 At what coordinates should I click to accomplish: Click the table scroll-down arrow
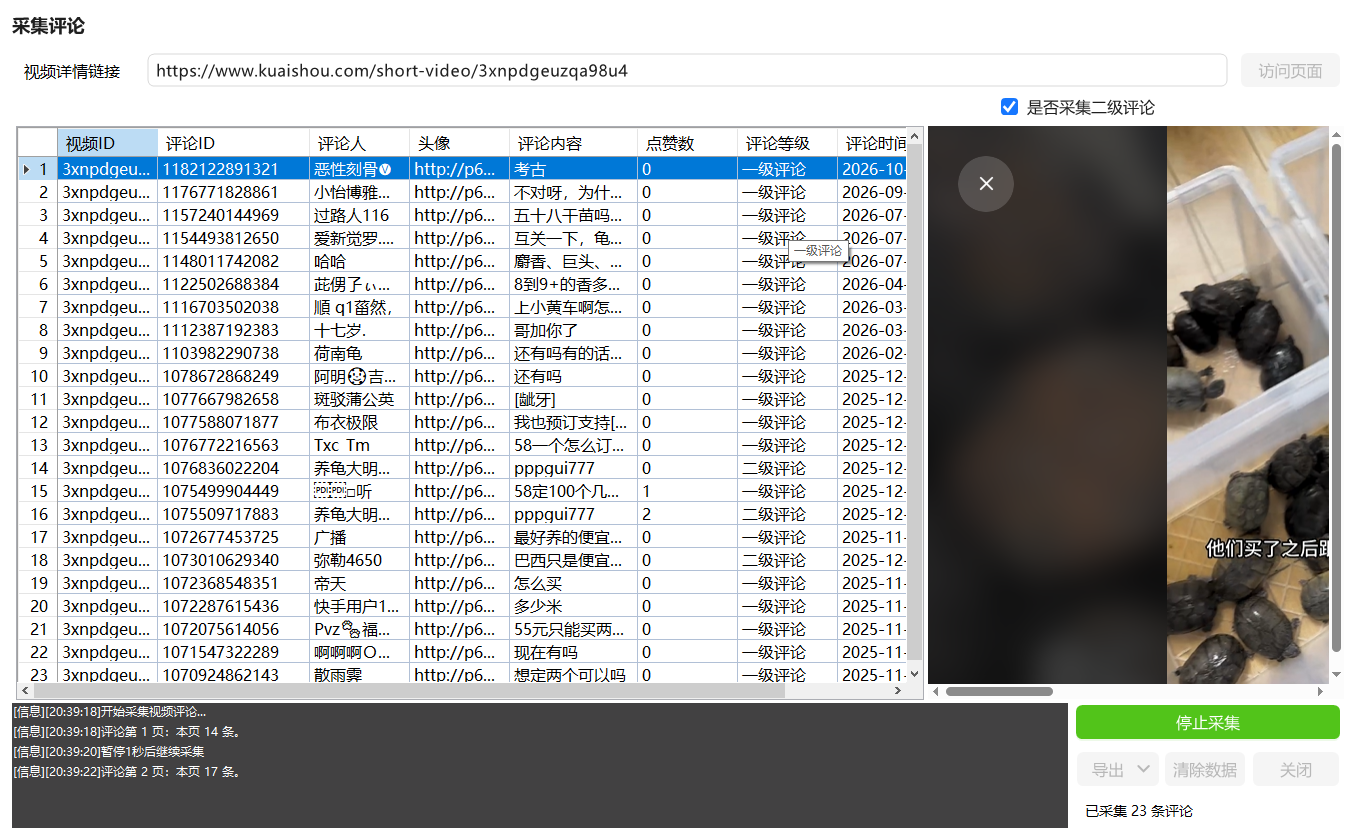tap(914, 674)
